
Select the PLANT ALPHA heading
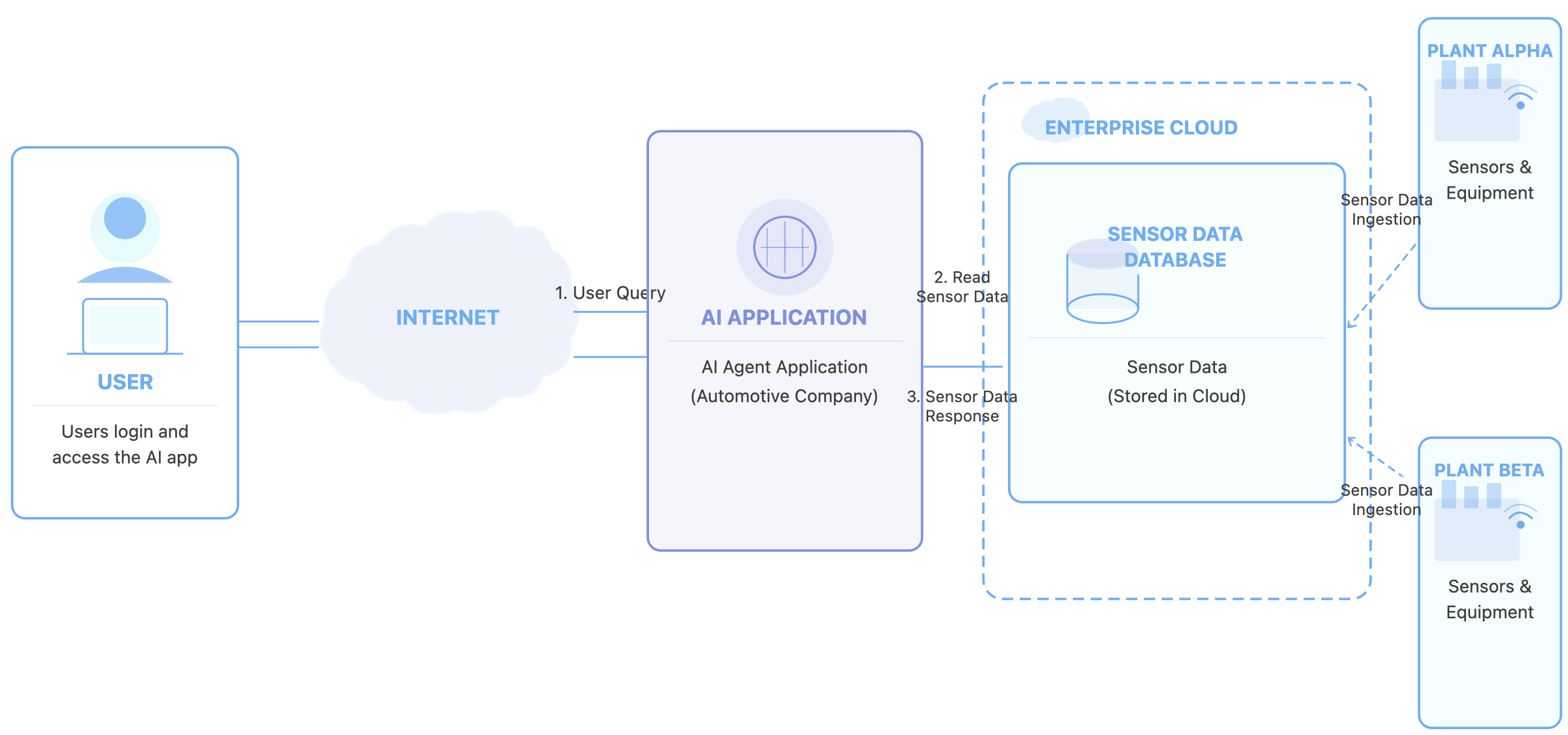coord(1489,51)
